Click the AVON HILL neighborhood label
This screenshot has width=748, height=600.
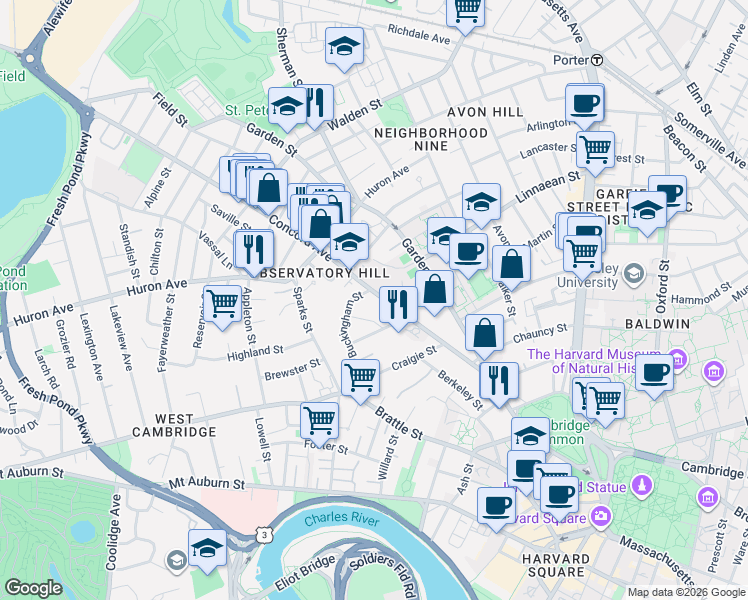point(485,113)
